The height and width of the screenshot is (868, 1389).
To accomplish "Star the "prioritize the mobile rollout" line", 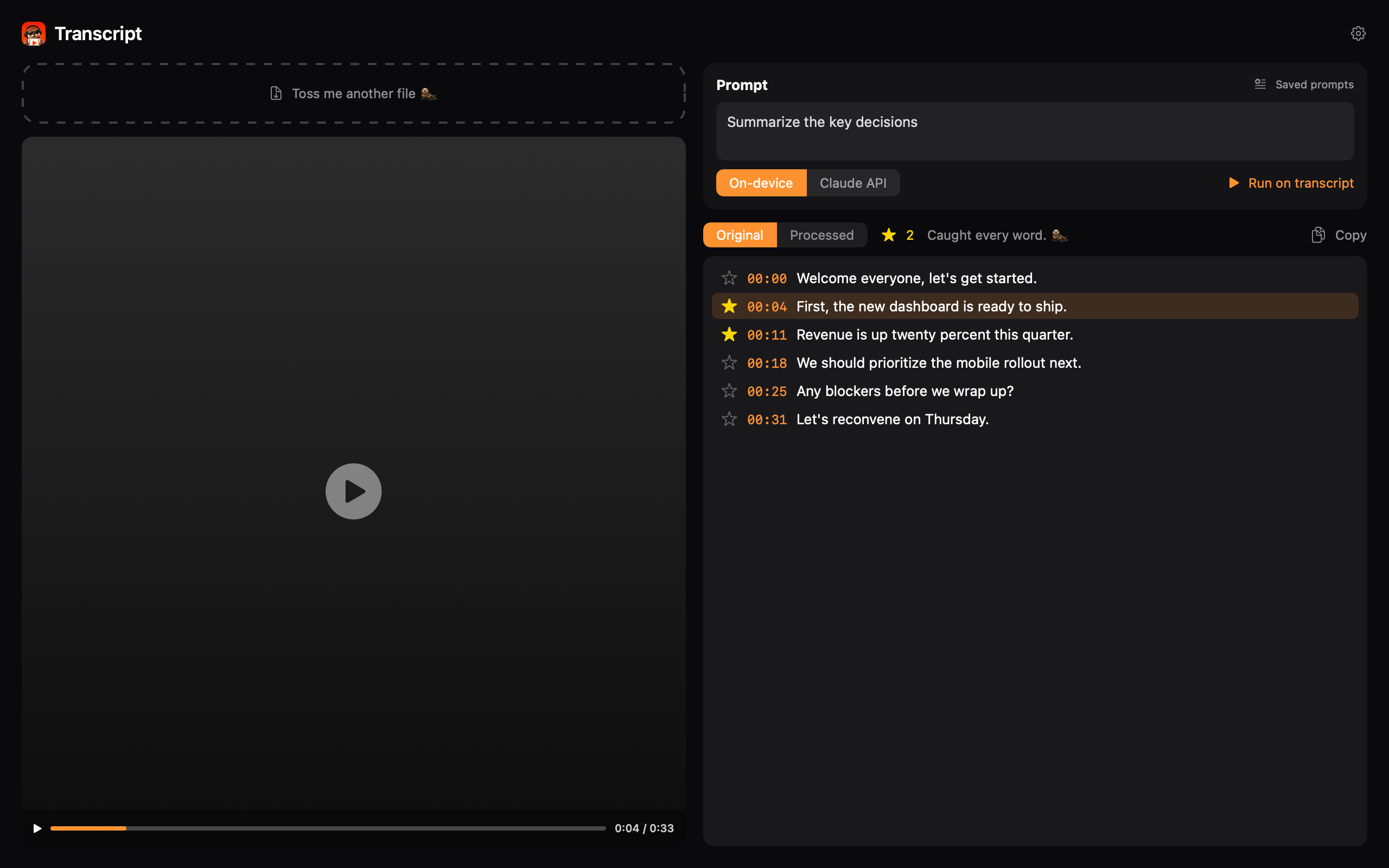I will (729, 362).
